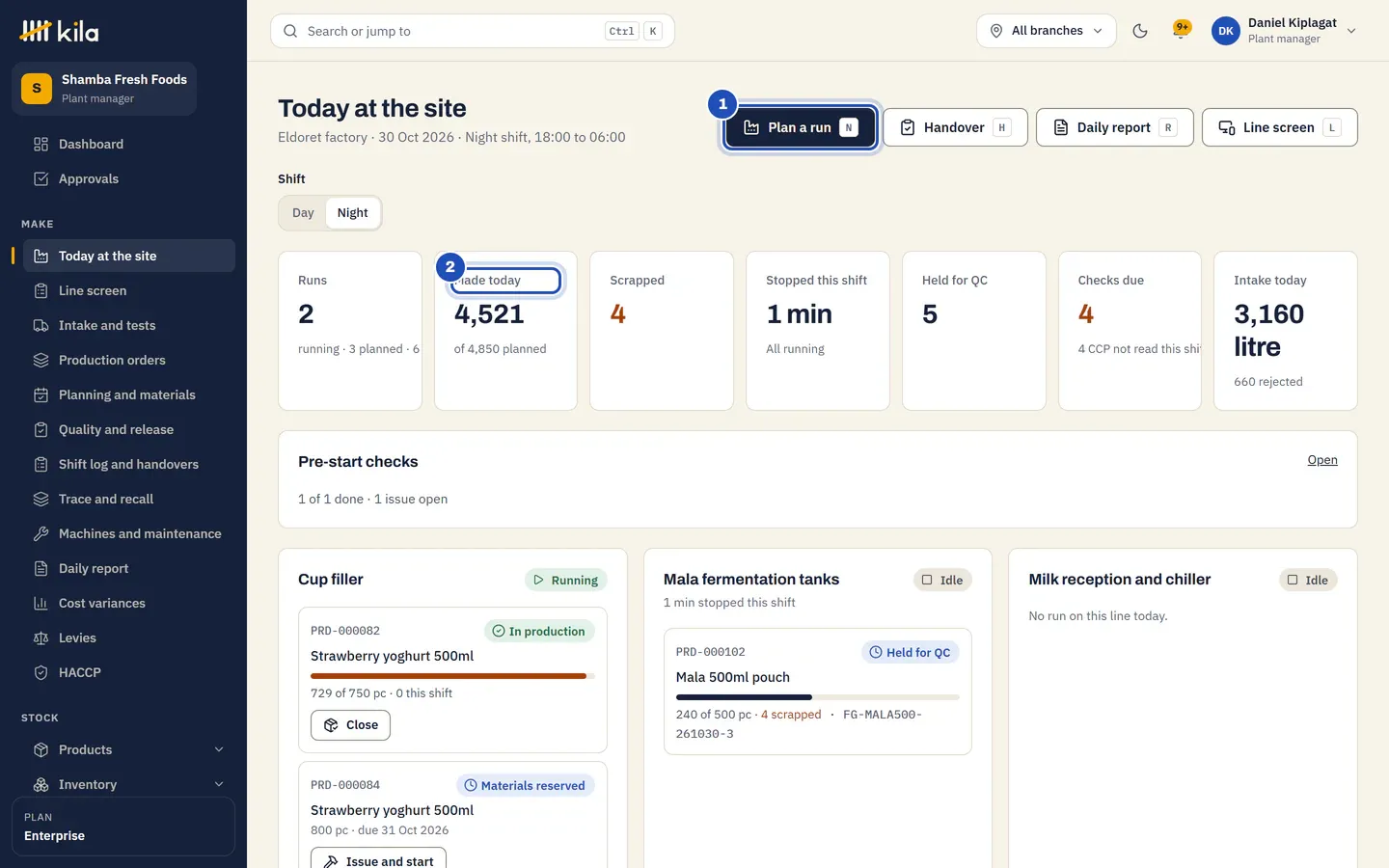Click the Approvals checkbox icon in the sidebar
Screen dimensions: 1389x868
[41, 179]
